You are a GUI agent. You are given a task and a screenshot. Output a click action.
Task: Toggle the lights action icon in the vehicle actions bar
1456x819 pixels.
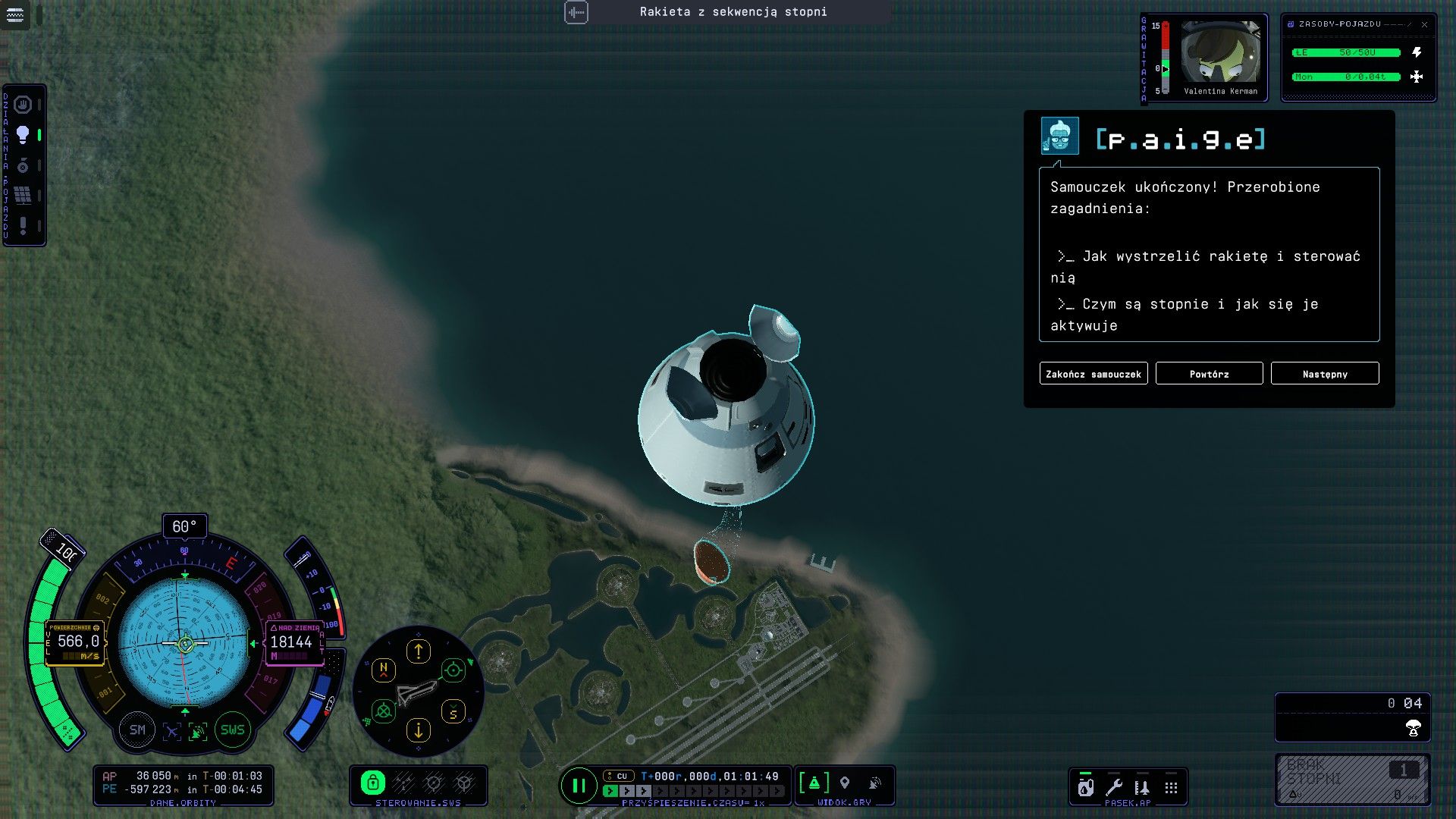(x=23, y=135)
